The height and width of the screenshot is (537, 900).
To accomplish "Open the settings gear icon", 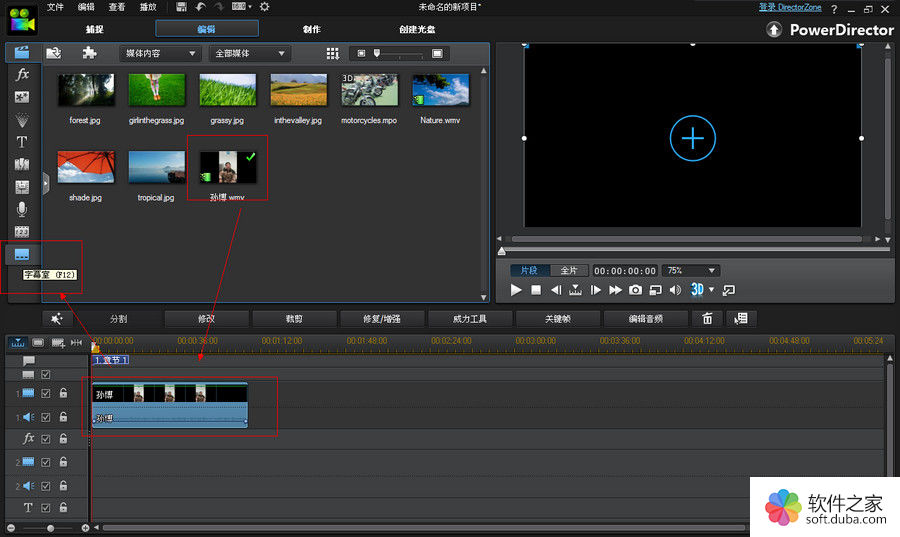I will pyautogui.click(x=265, y=7).
